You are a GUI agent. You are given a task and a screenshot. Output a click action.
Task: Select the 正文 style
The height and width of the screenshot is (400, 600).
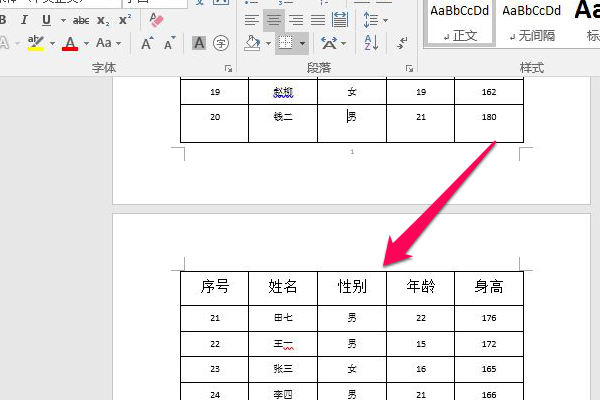point(459,22)
